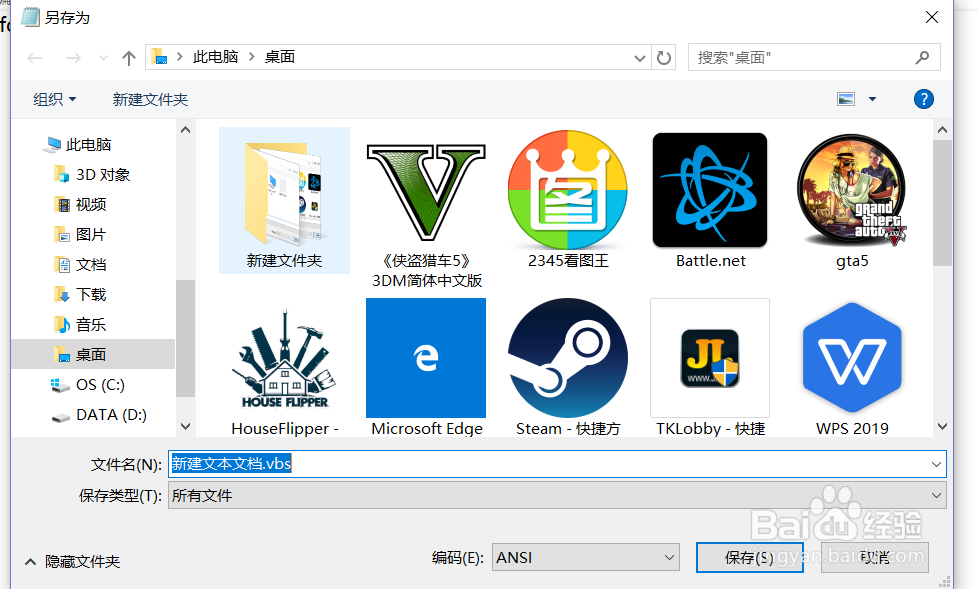
Task: Open the DATA (D:) drive
Action: [111, 415]
